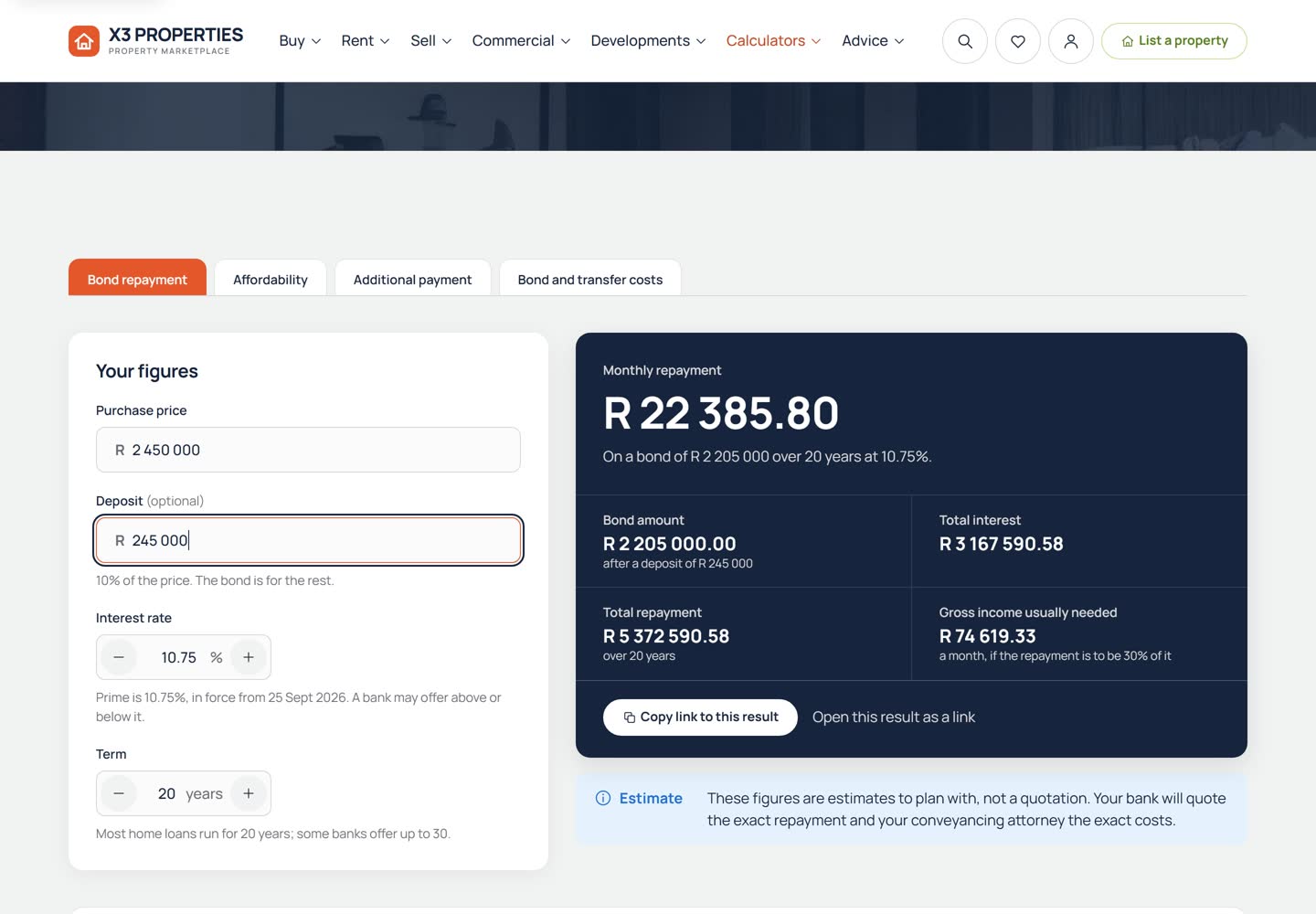Focus the Purchase price input field
1316x914 pixels.
[308, 450]
